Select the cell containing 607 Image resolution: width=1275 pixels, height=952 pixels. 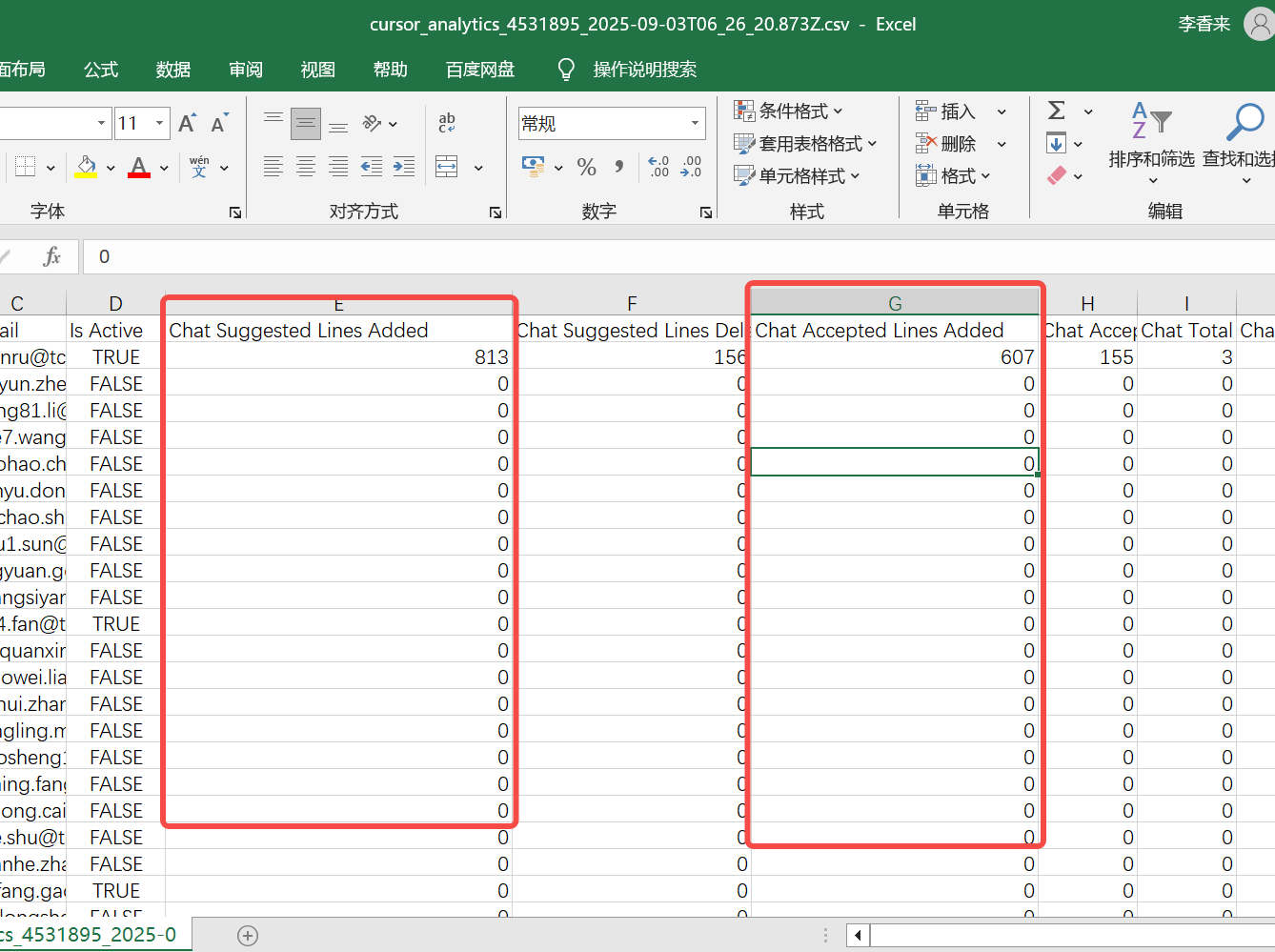click(x=895, y=357)
